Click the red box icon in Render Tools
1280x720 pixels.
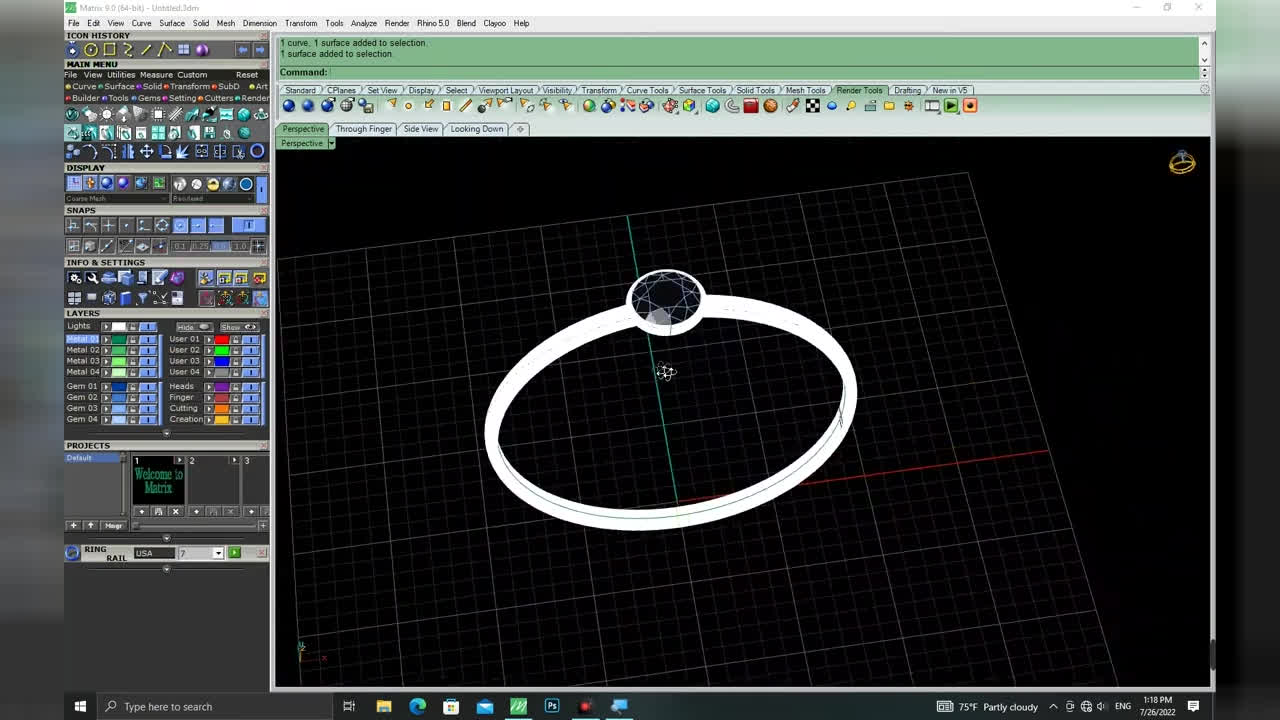[x=751, y=106]
